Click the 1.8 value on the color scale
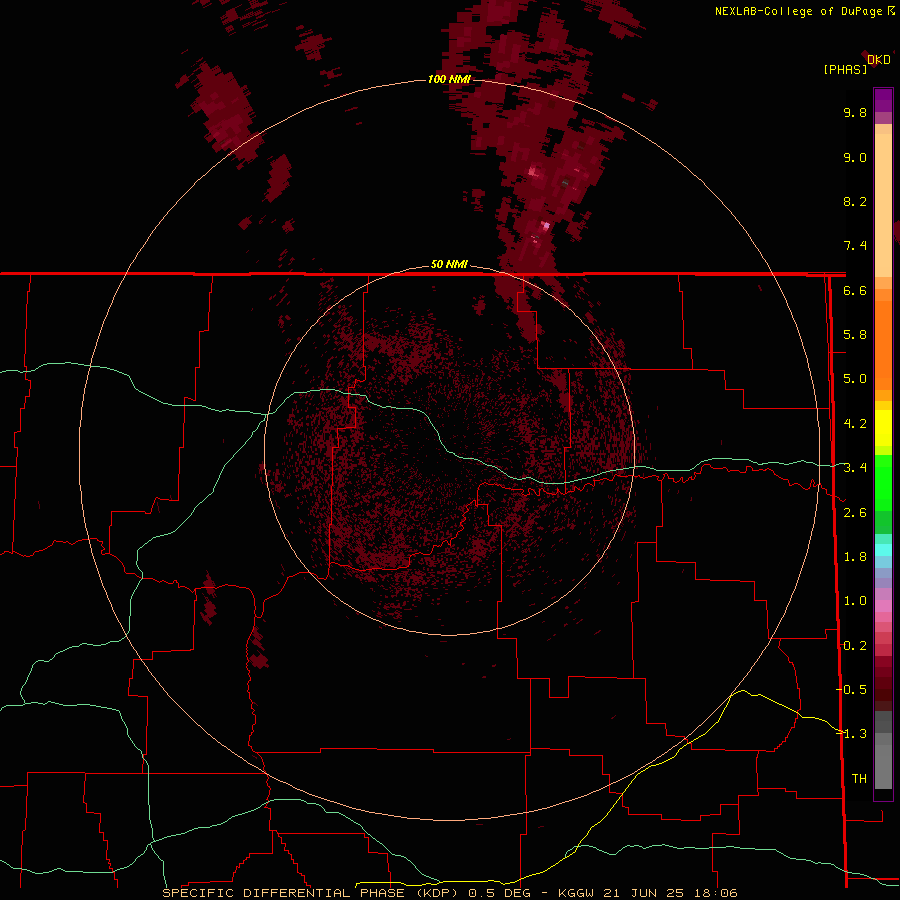Viewport: 900px width, 900px height. pyautogui.click(x=855, y=557)
